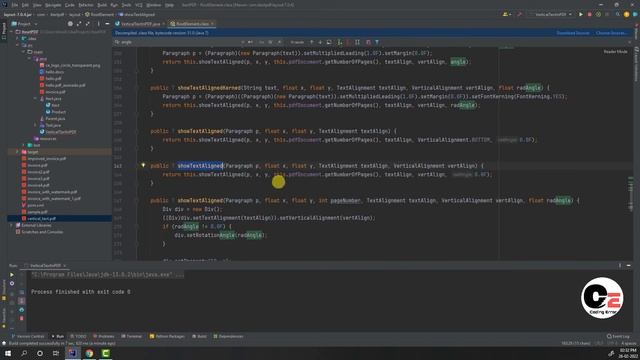Collapse the ItextPDF project root node
Viewport: 640px width, 360px height.
[x=11, y=32]
